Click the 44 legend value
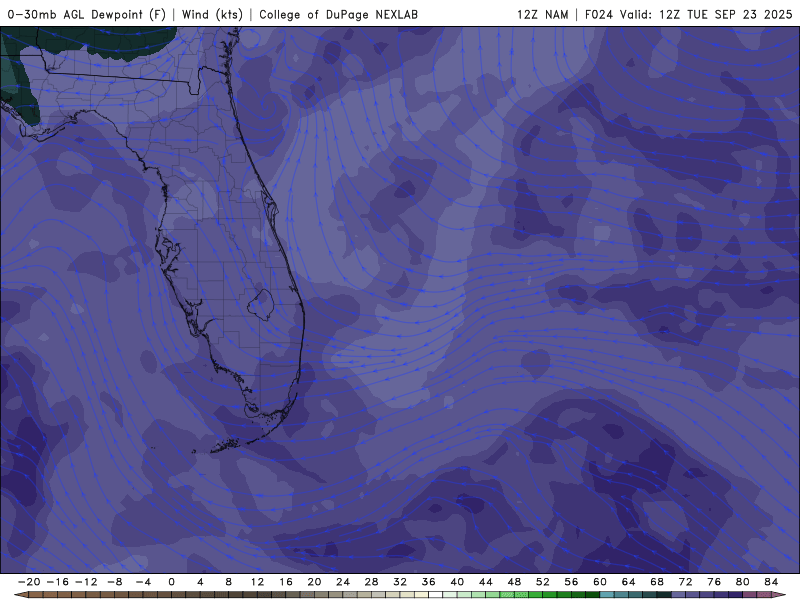This screenshot has height=600, width=800. click(486, 582)
